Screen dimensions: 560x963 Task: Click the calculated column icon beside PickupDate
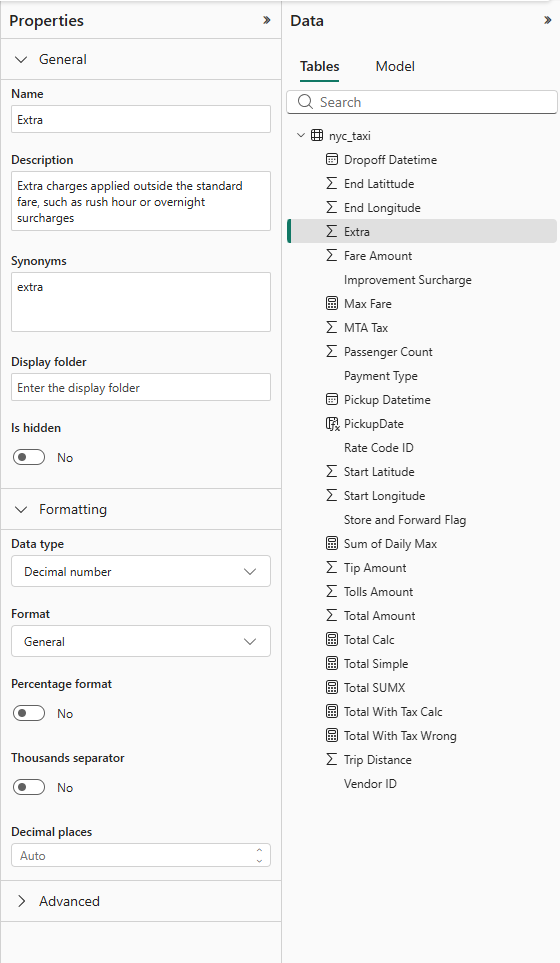point(332,424)
